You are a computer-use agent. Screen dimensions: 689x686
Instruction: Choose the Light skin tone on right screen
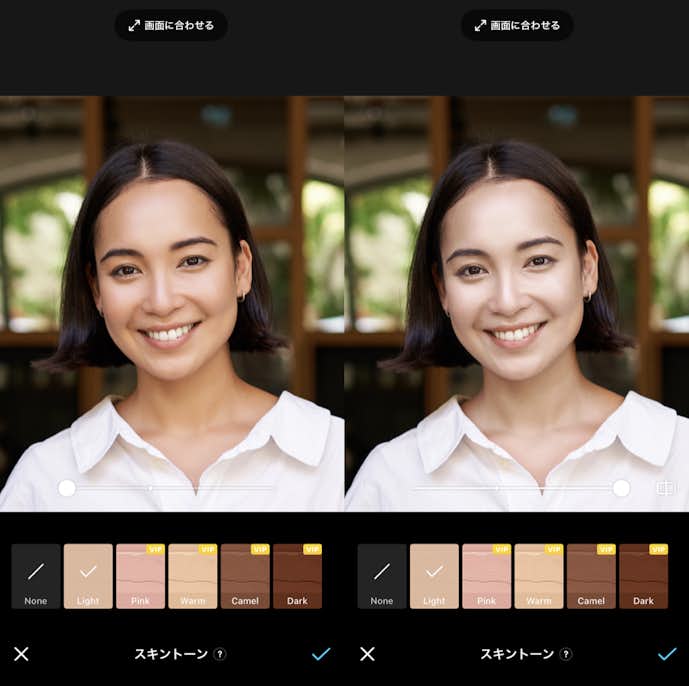(434, 577)
